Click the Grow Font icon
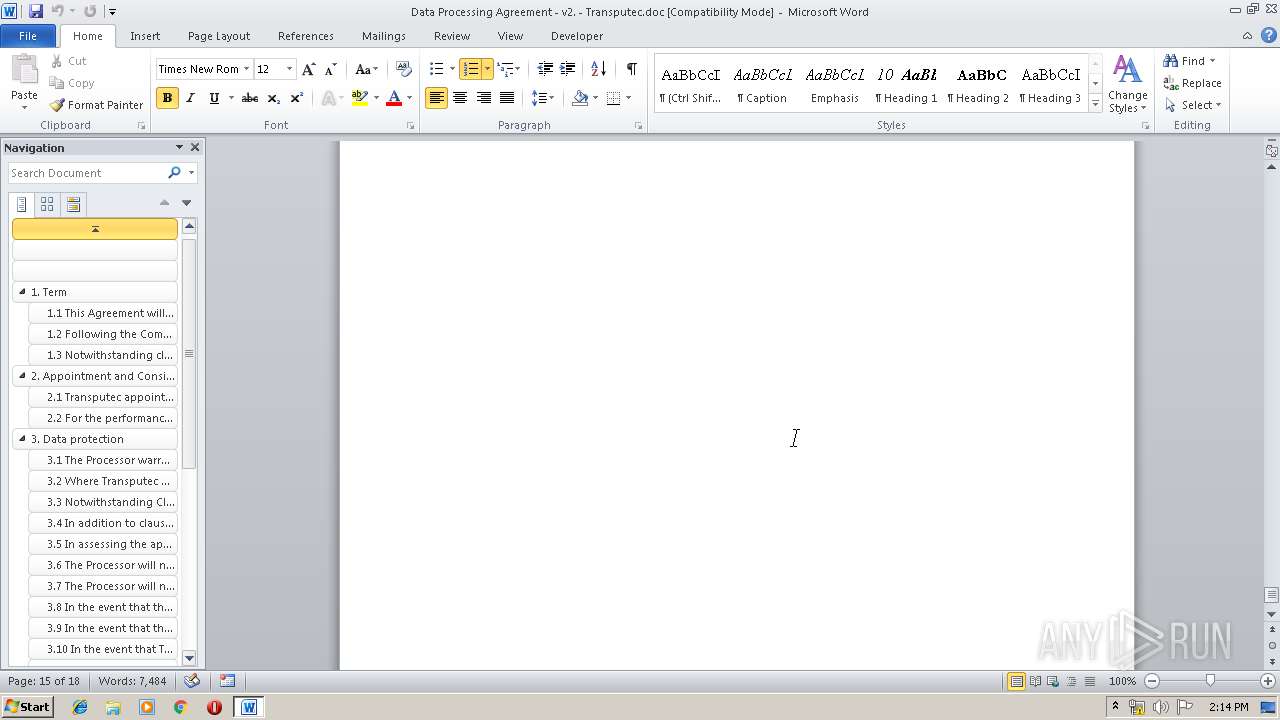 coord(309,69)
